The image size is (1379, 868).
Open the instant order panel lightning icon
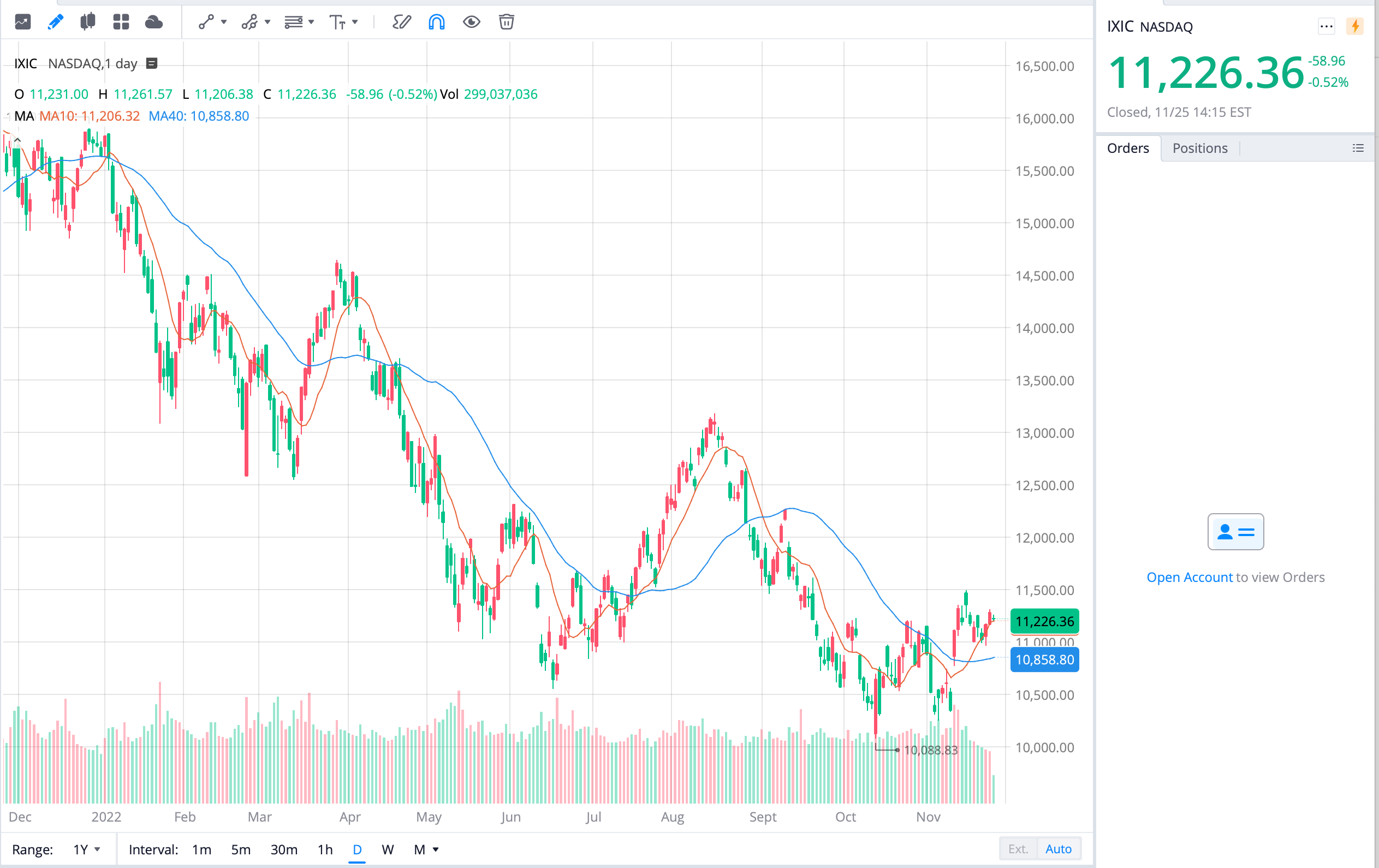click(x=1355, y=26)
